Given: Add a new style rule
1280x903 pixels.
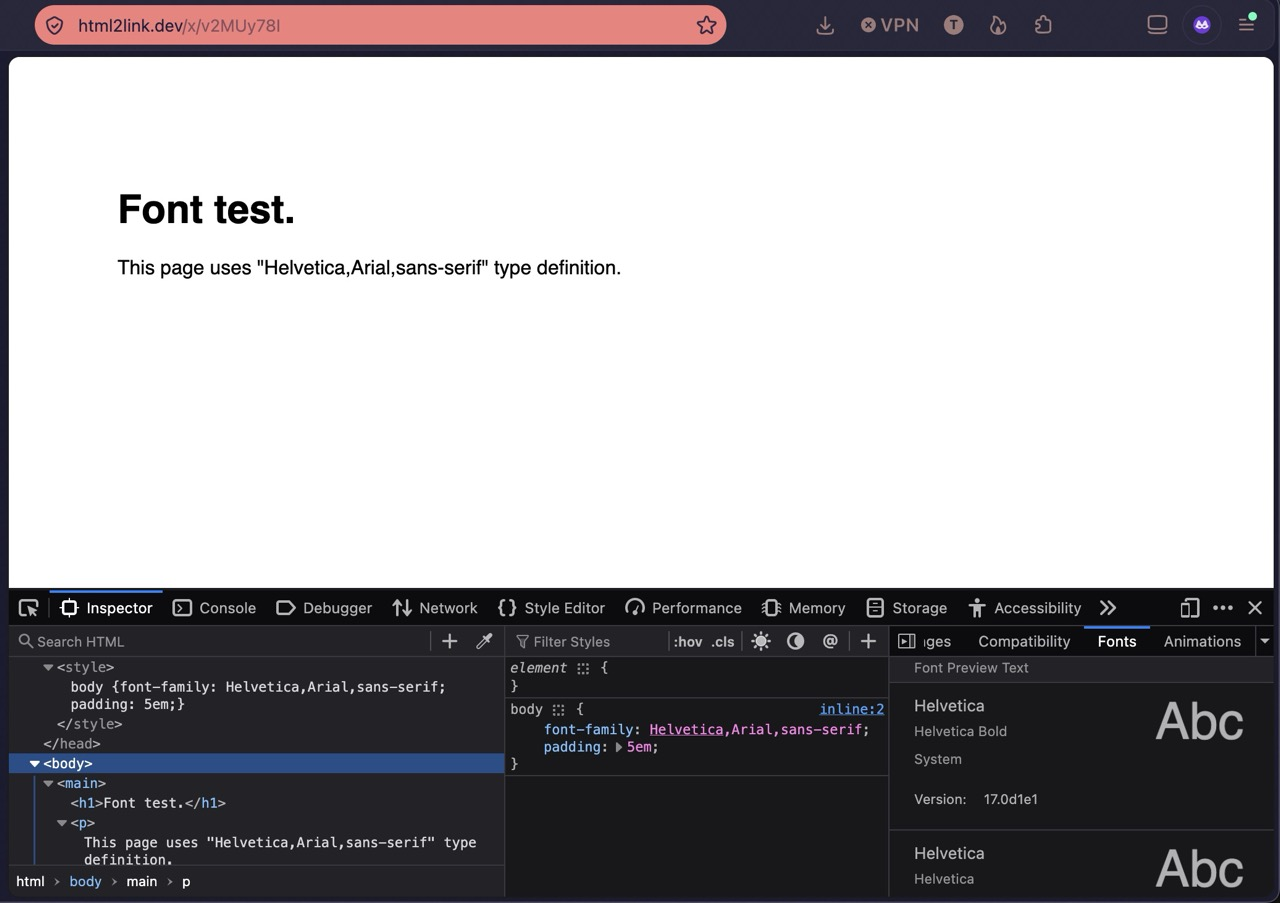Looking at the screenshot, I should [x=868, y=641].
